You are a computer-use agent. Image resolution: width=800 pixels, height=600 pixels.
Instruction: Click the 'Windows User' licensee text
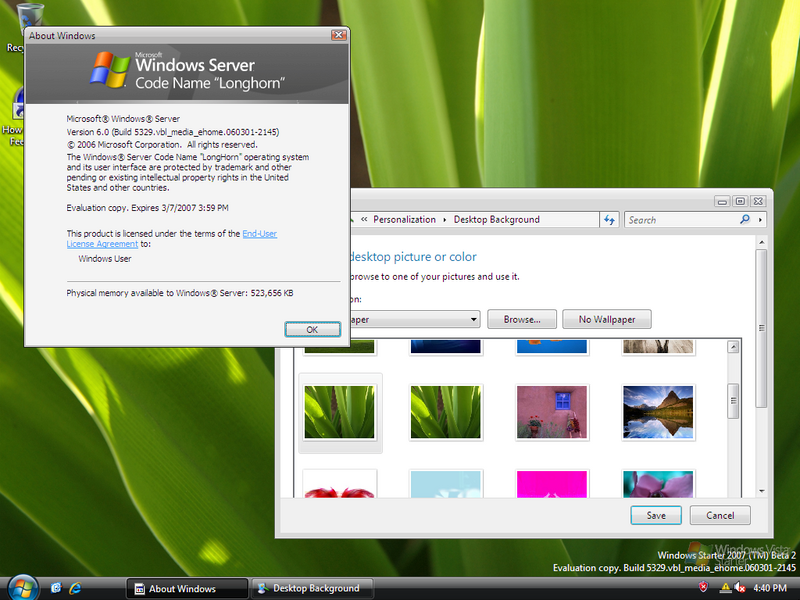tap(105, 259)
